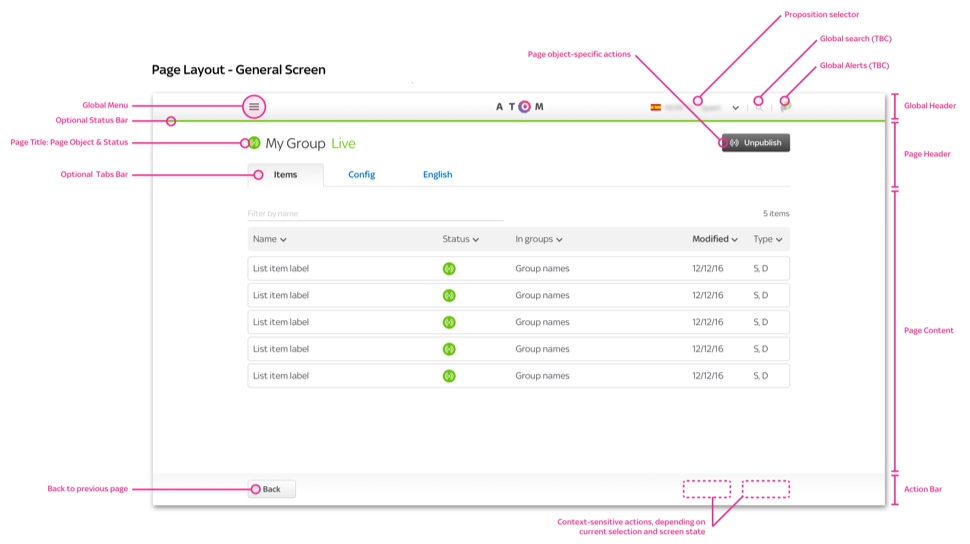
Task: Click the global search magnifier icon
Action: click(759, 107)
